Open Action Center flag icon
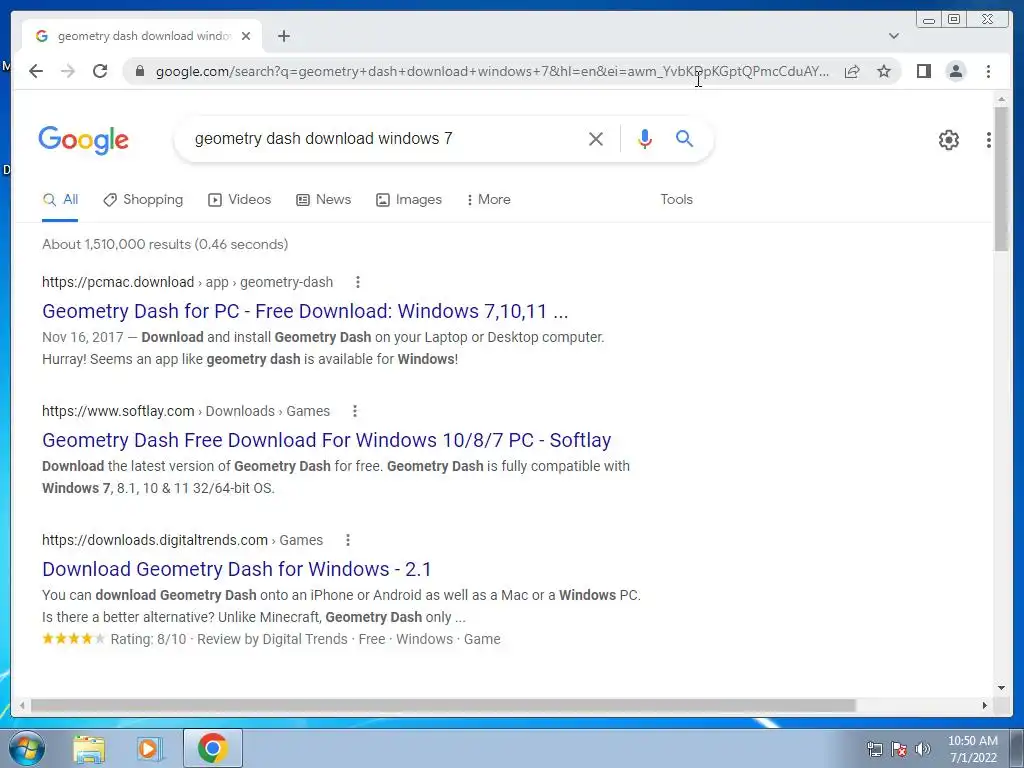This screenshot has width=1024, height=768. pos(899,749)
